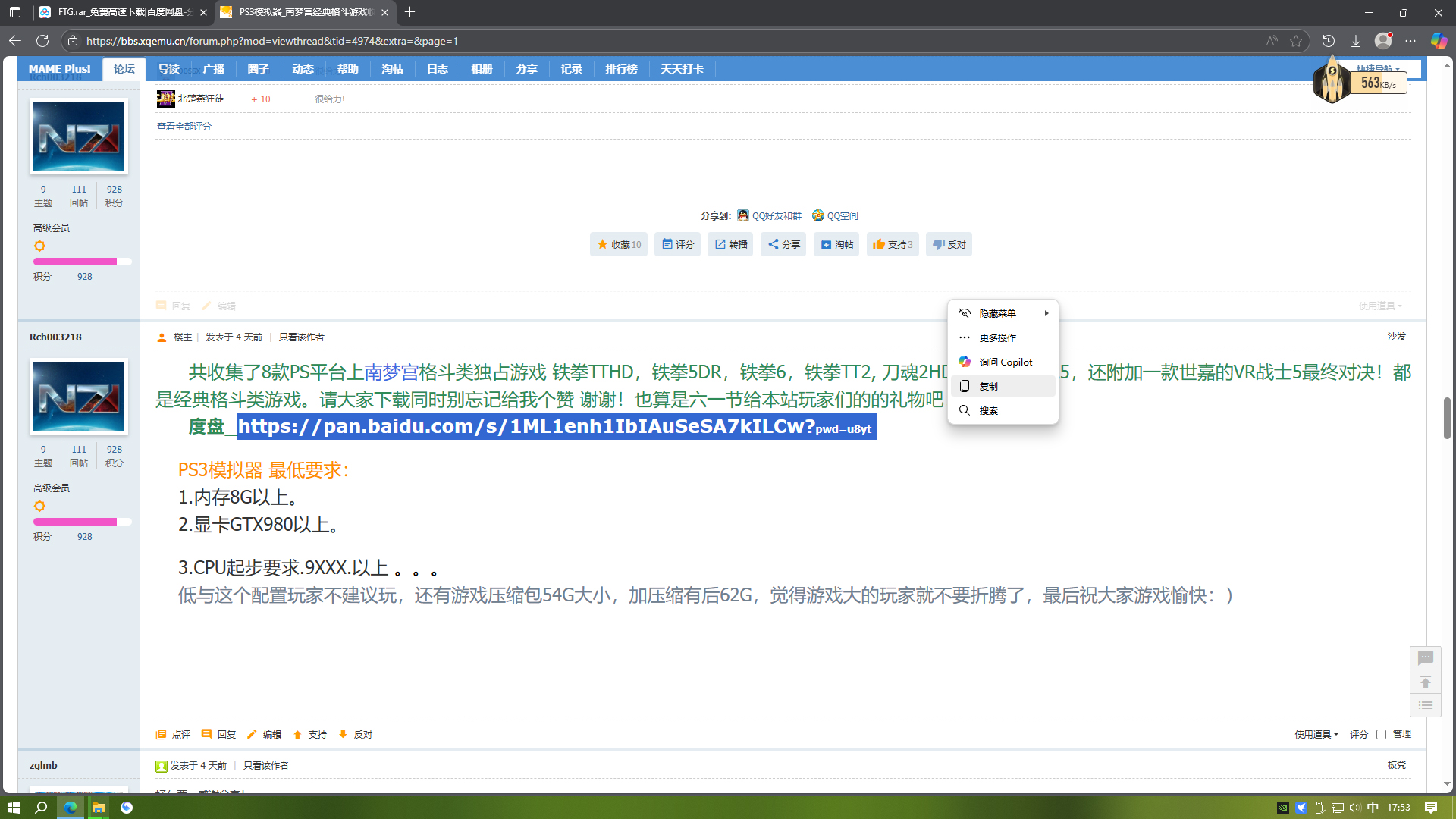Open the 天天打卡 navigation tab
Image resolution: width=1456 pixels, height=819 pixels.
[682, 69]
